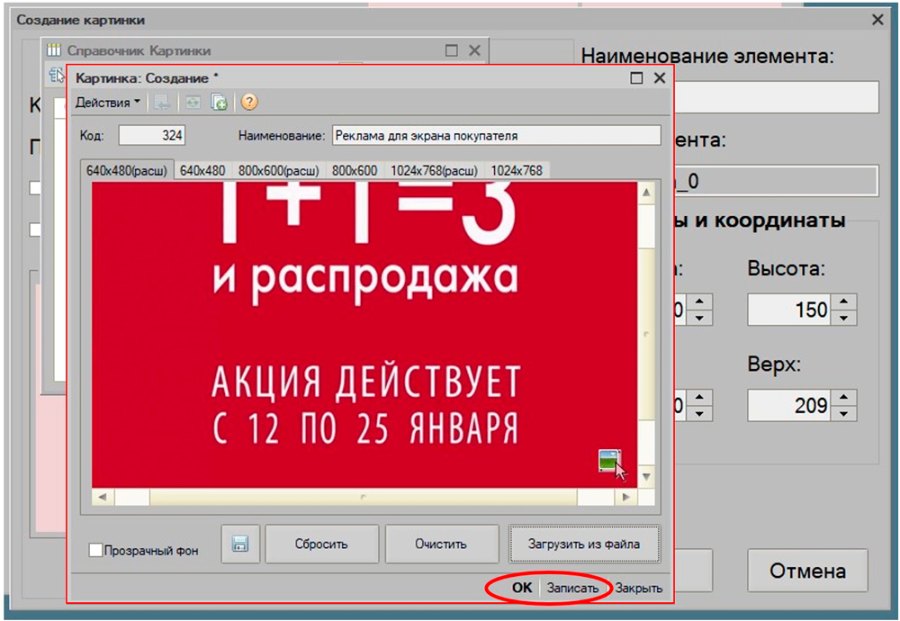Click the floppy disk save image icon
The width and height of the screenshot is (900, 621).
(240, 544)
